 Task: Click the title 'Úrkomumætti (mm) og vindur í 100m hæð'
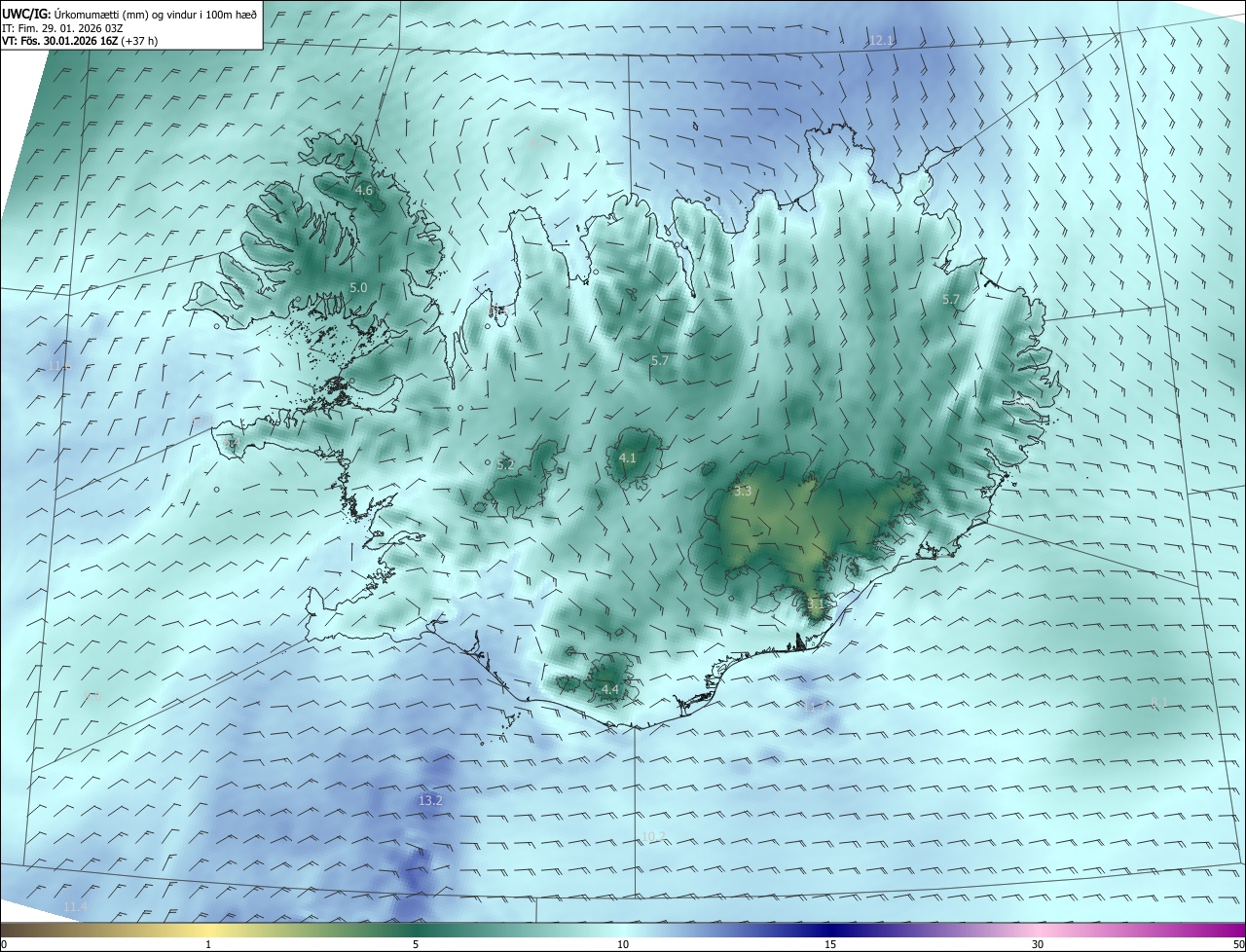(x=154, y=14)
